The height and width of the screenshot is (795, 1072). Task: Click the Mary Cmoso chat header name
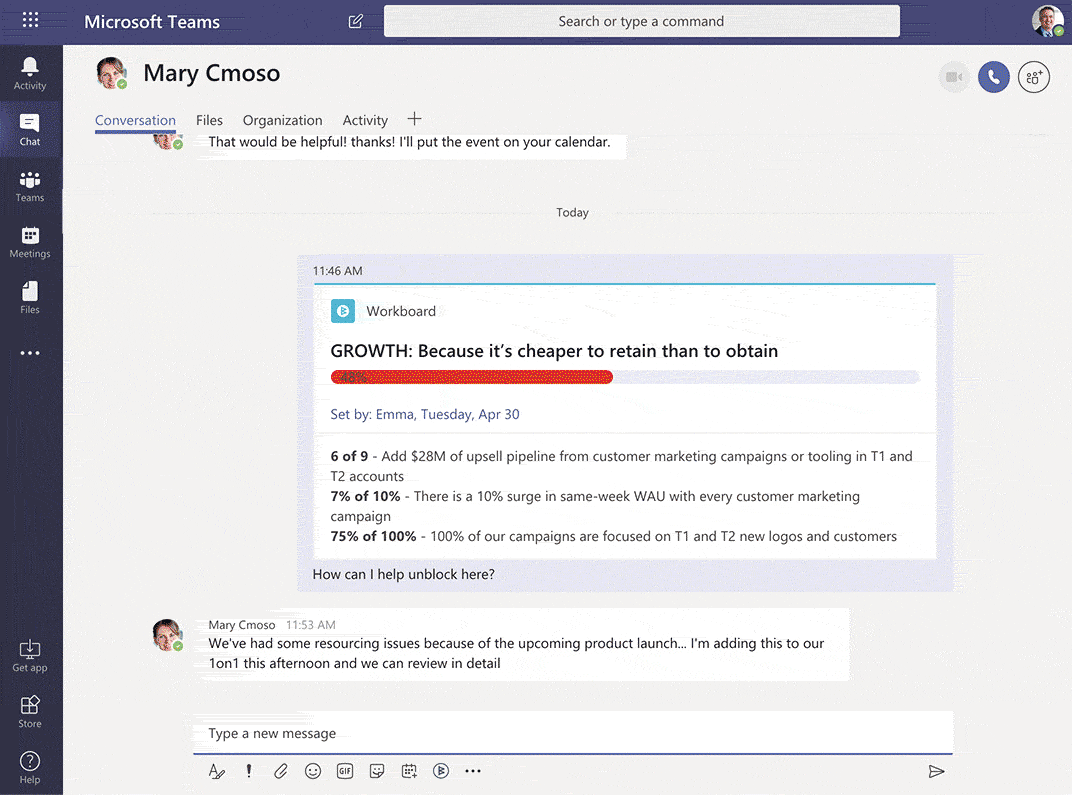click(212, 73)
